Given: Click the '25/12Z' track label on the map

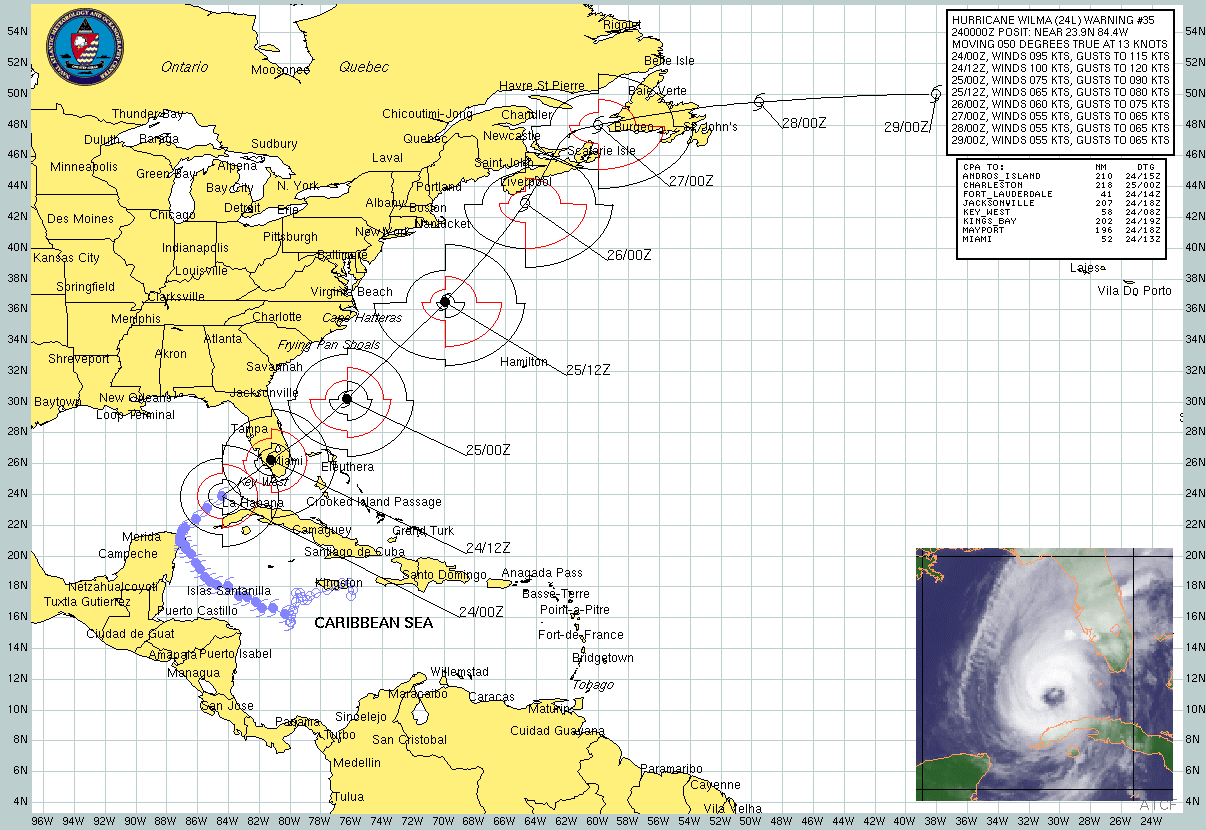Looking at the screenshot, I should coord(588,369).
